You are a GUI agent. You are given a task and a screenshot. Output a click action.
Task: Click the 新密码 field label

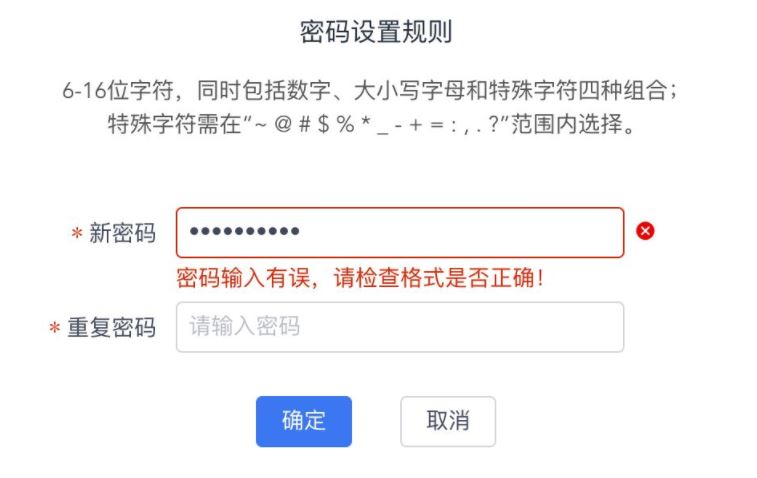click(x=123, y=233)
